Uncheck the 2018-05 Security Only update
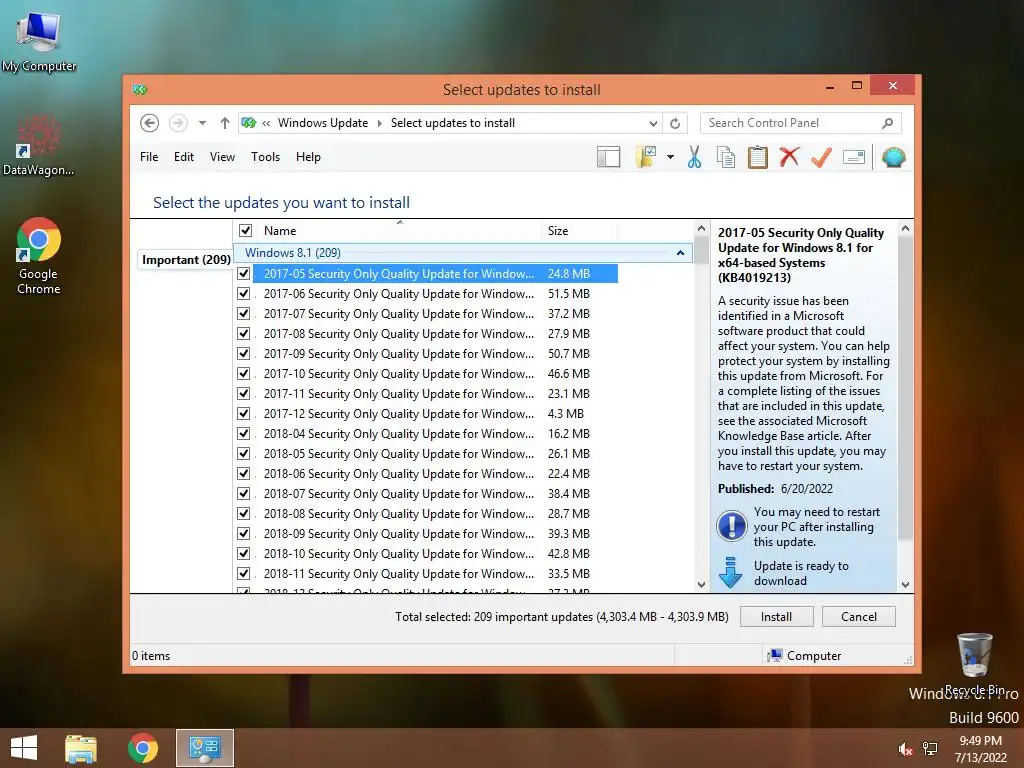Image resolution: width=1024 pixels, height=768 pixels. pyautogui.click(x=244, y=454)
